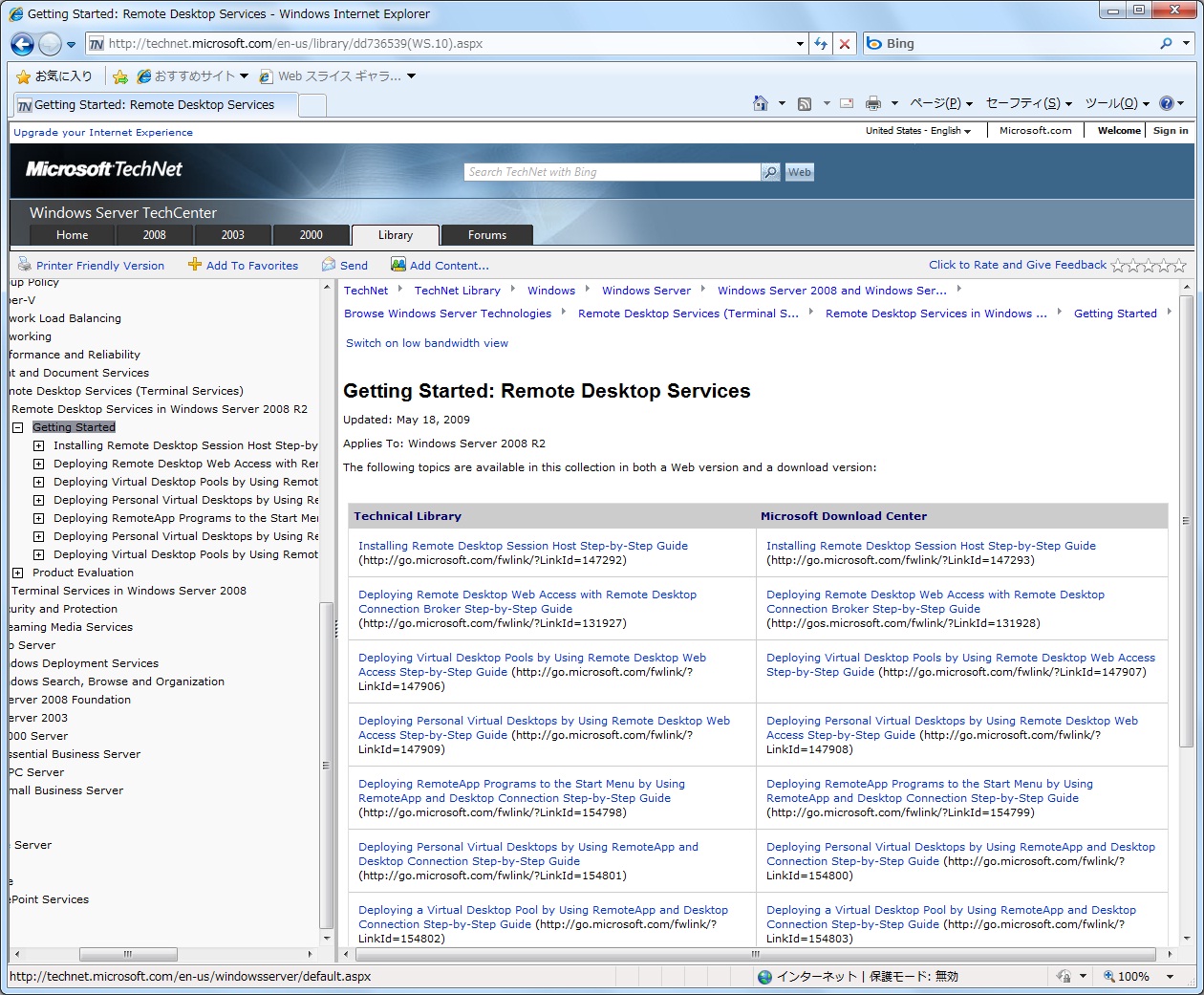Open the Help question mark icon

[1167, 103]
